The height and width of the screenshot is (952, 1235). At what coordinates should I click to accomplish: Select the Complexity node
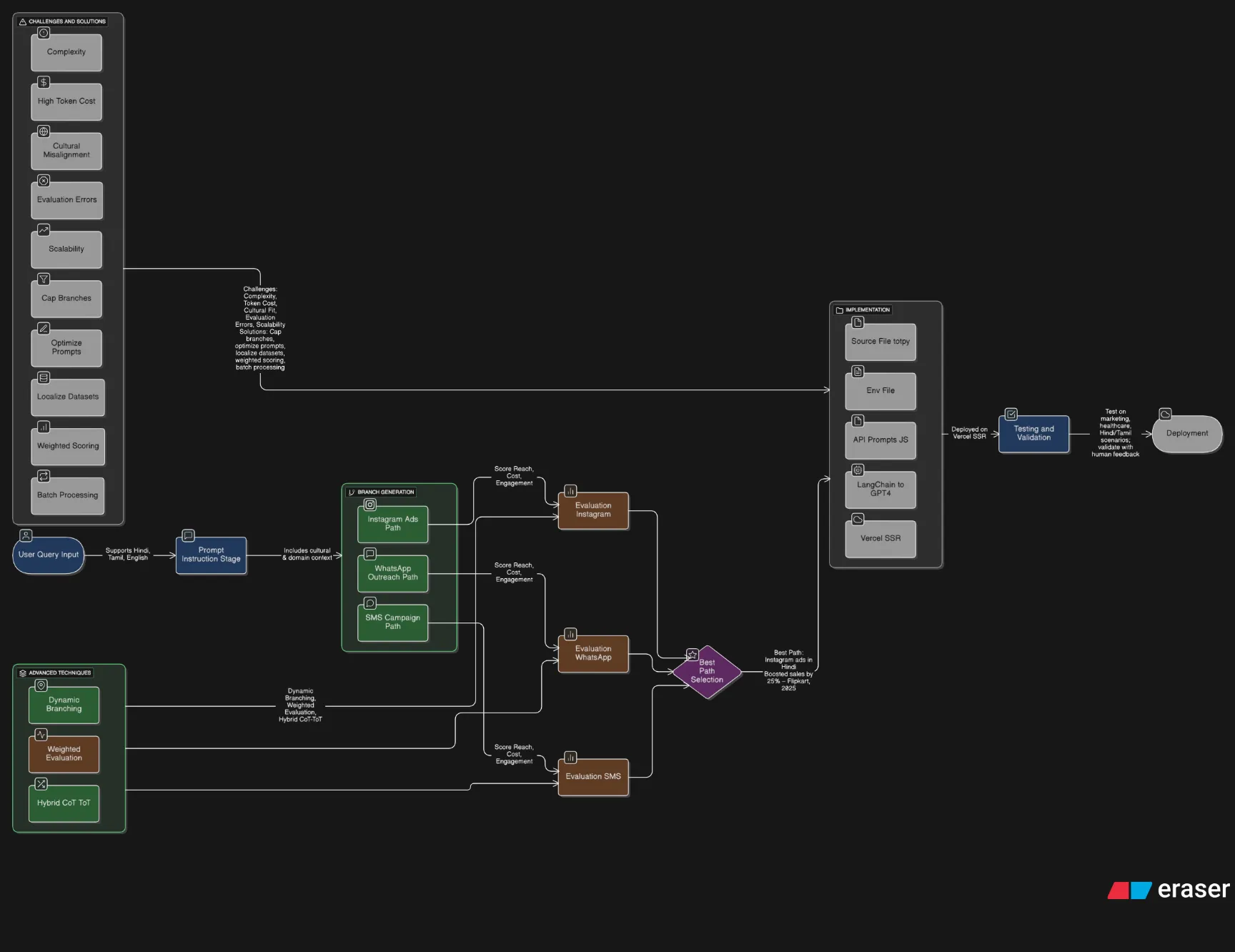[66, 52]
